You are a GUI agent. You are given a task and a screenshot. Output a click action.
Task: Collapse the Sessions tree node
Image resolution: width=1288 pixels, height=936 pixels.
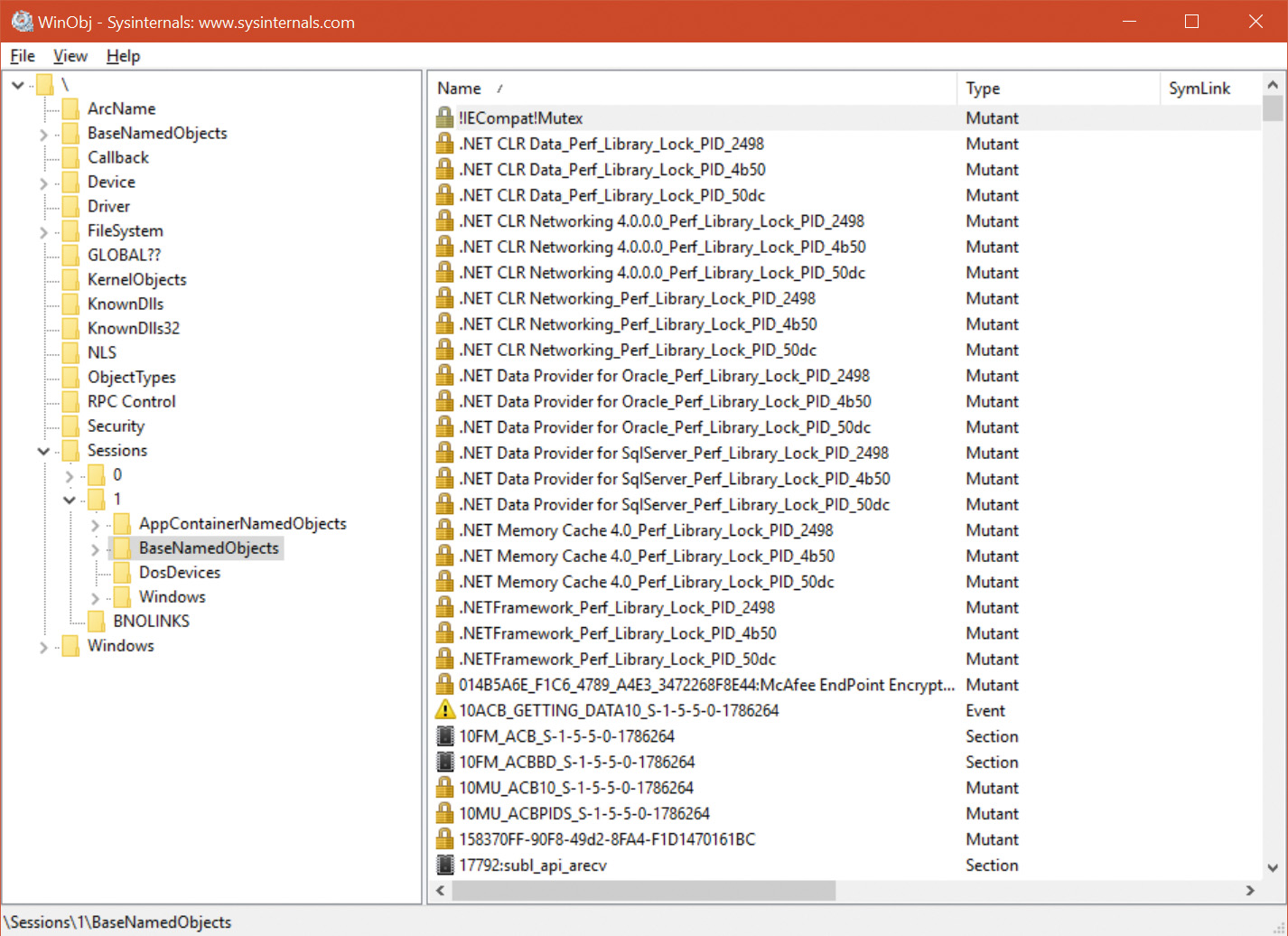point(43,451)
